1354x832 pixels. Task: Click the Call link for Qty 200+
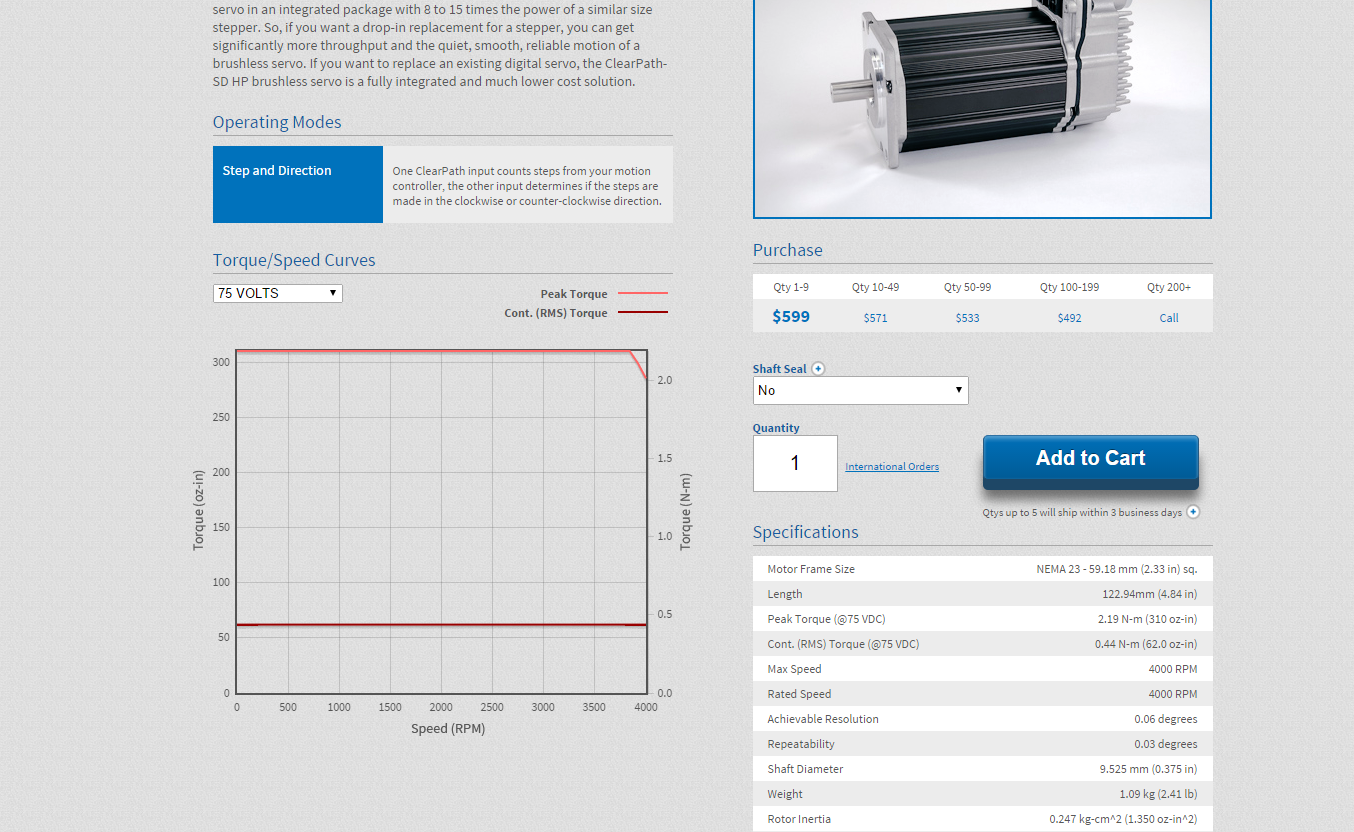(x=1168, y=318)
